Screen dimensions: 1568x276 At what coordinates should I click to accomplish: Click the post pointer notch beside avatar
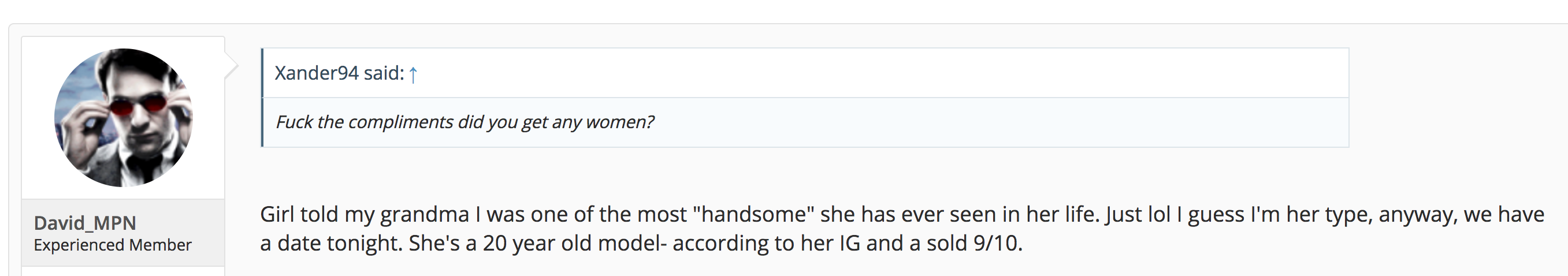tap(231, 66)
